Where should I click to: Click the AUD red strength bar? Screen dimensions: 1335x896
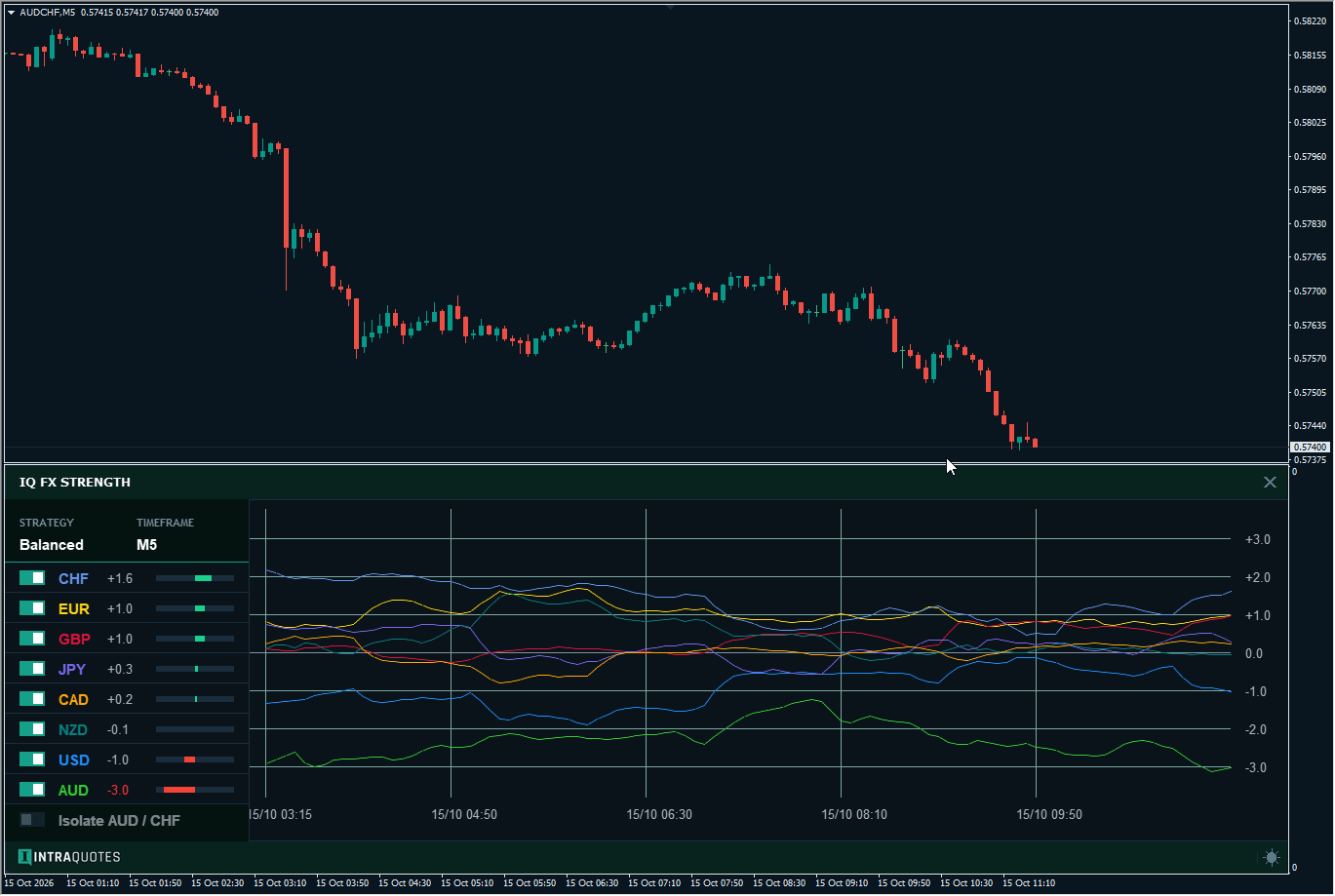click(x=179, y=790)
